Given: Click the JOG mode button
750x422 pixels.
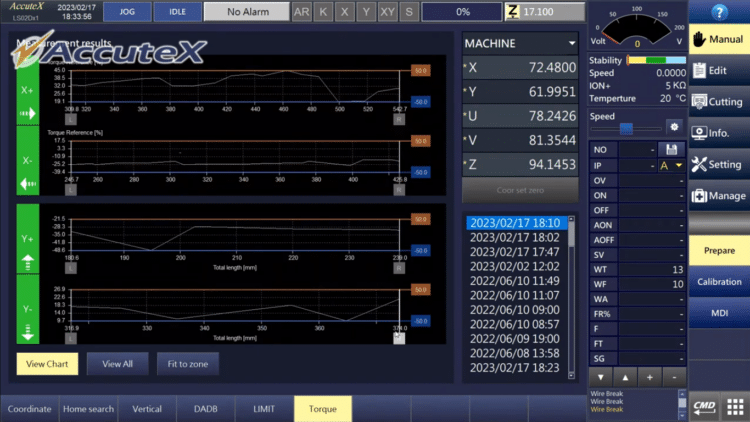Looking at the screenshot, I should pyautogui.click(x=127, y=12).
